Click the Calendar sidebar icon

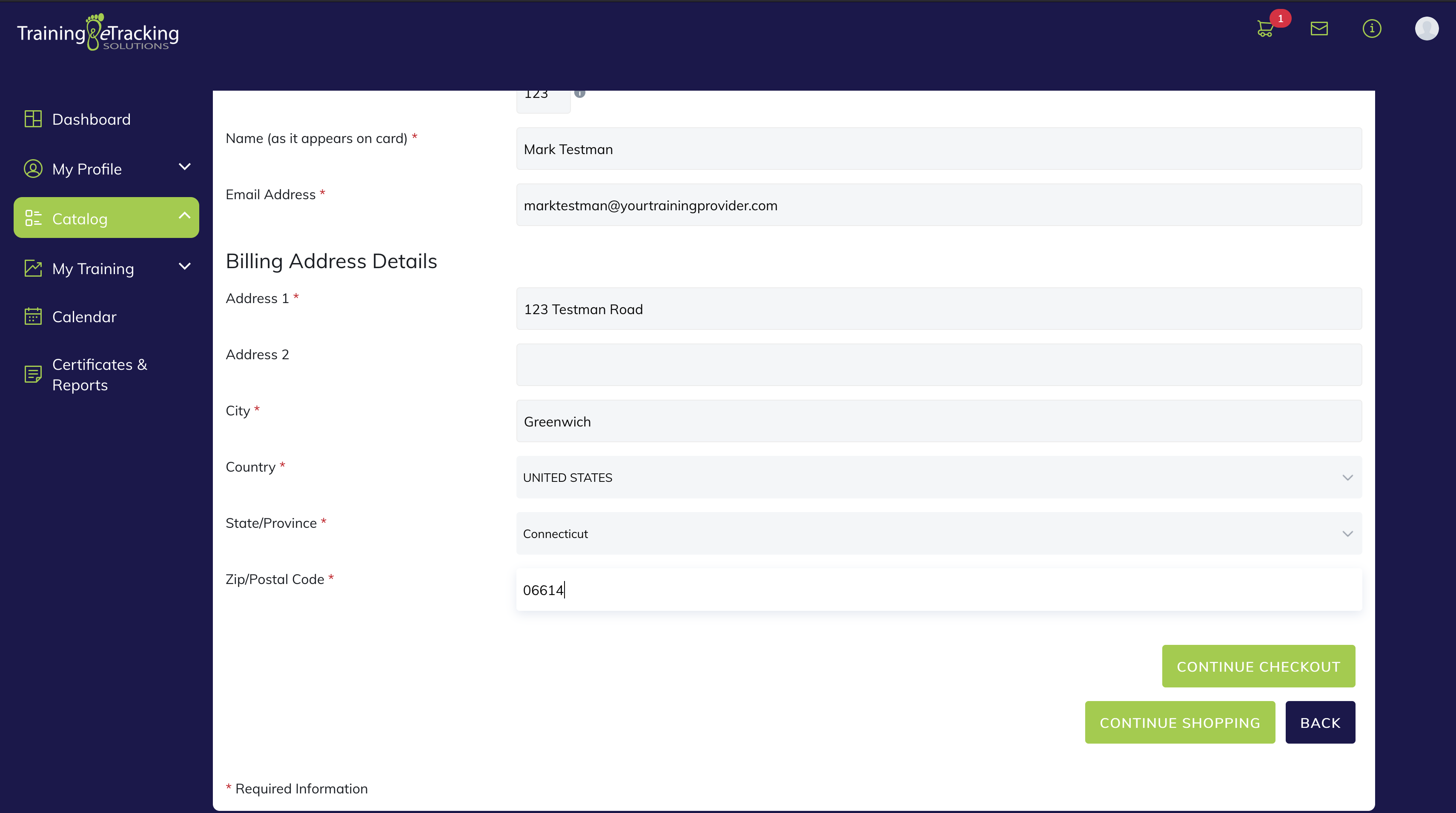(33, 316)
